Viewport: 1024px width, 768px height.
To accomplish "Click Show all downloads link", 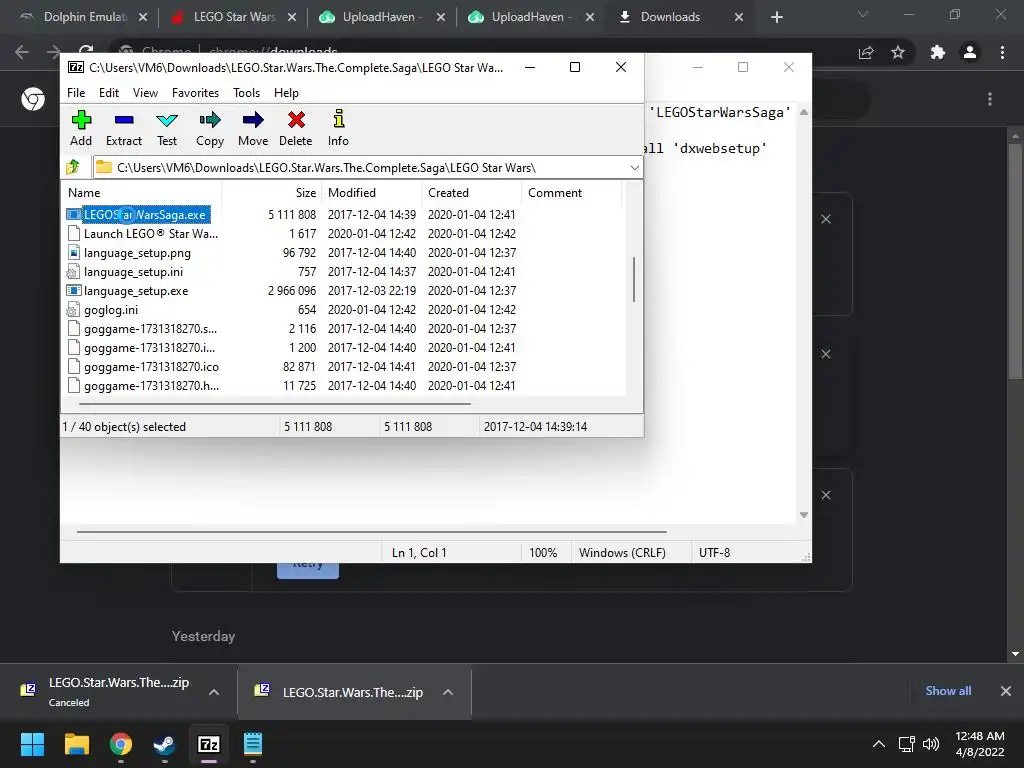I will coord(948,691).
